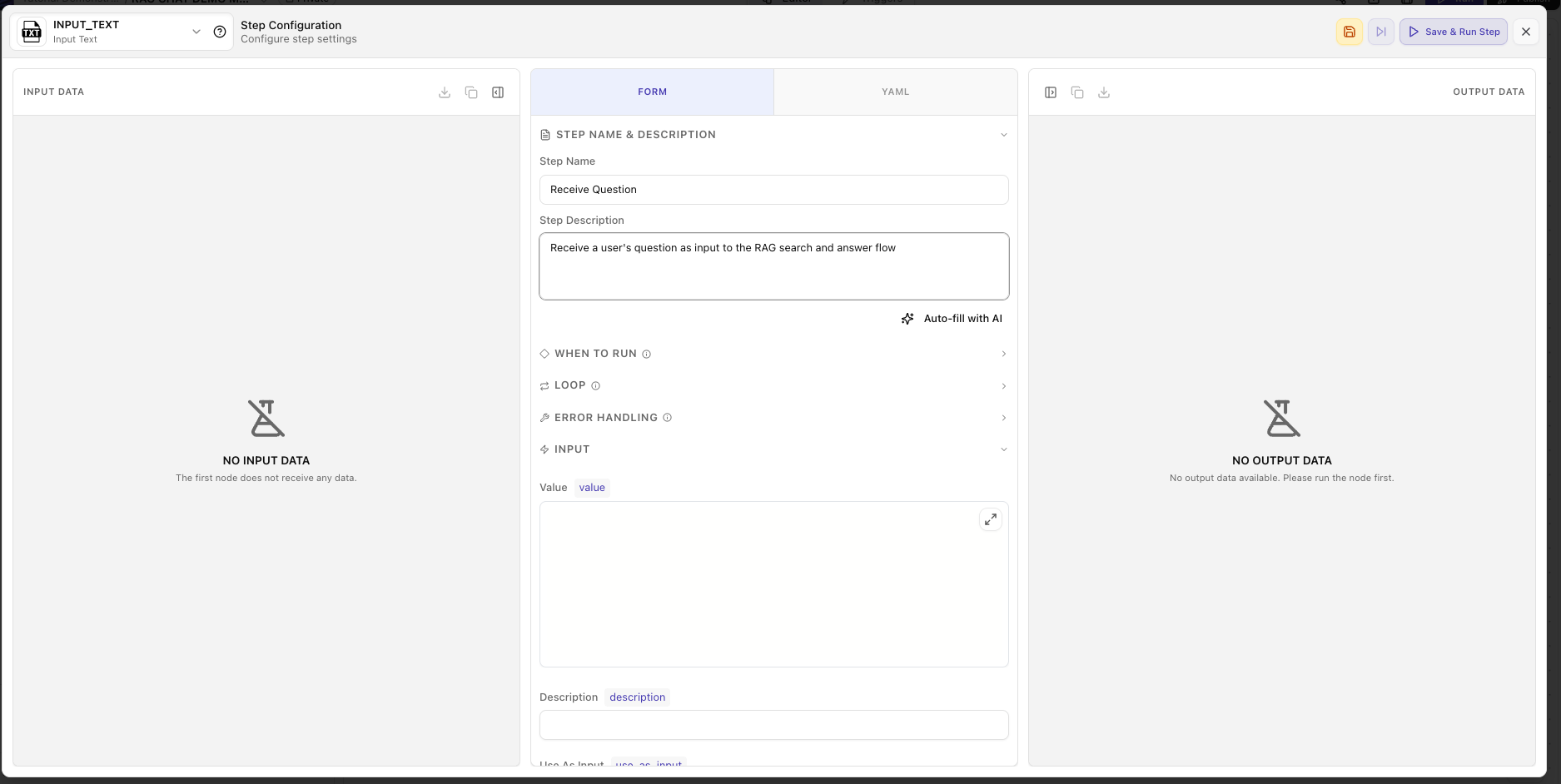The image size is (1561, 784).
Task: Click the 'value' variable tag
Action: [x=592, y=488]
